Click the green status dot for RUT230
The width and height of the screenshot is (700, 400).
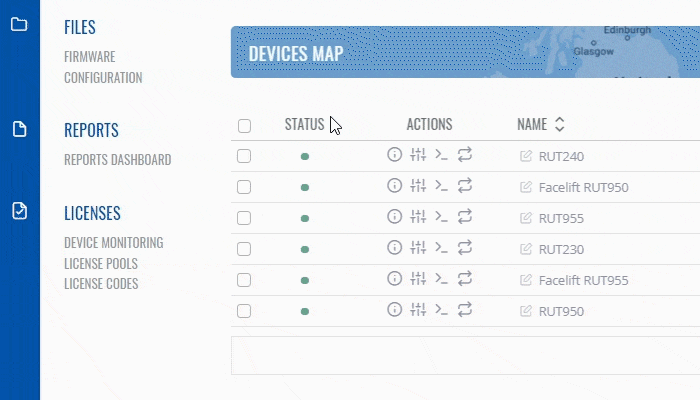coord(305,249)
